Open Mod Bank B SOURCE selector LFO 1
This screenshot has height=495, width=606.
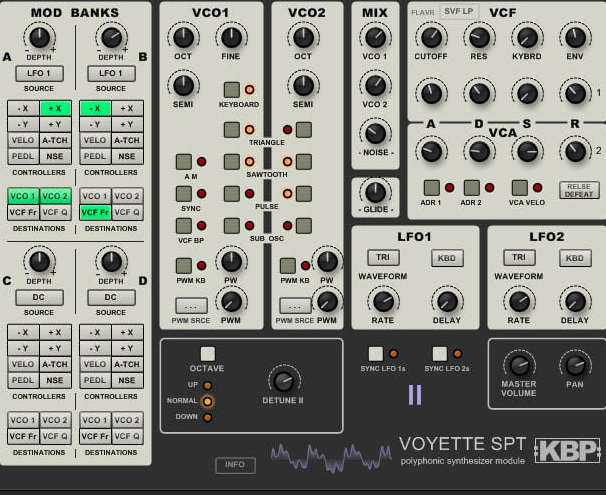(111, 73)
